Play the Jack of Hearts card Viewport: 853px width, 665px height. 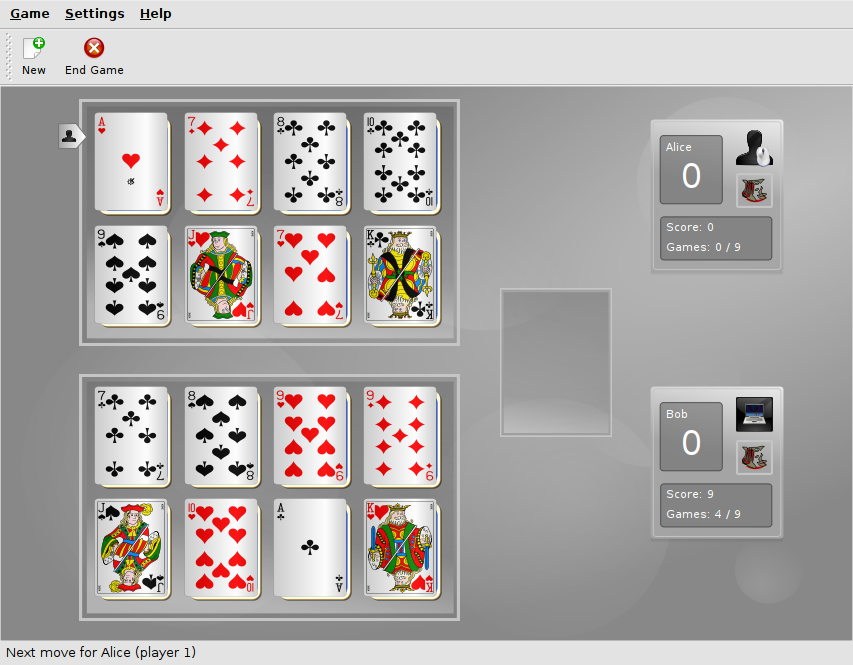[x=221, y=275]
